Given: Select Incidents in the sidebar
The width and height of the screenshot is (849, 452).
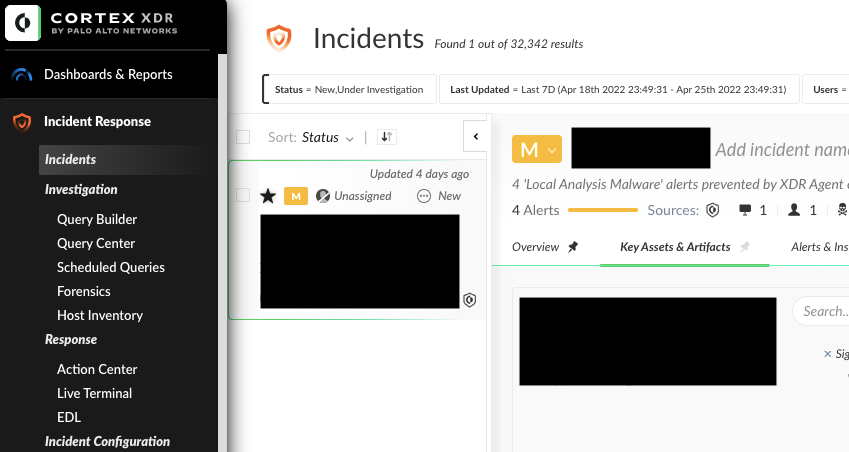Looking at the screenshot, I should click(70, 160).
